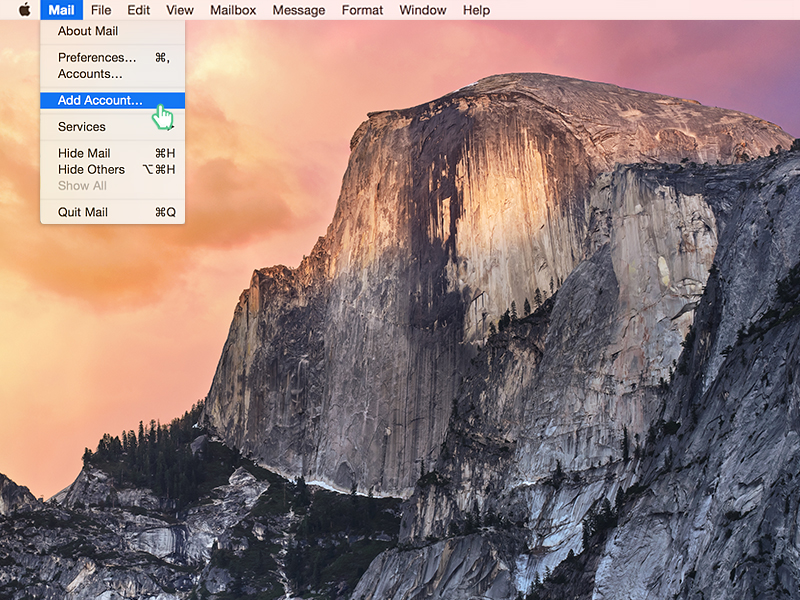Open the Mailbox menu
Screen dimensions: 800x600
point(233,10)
